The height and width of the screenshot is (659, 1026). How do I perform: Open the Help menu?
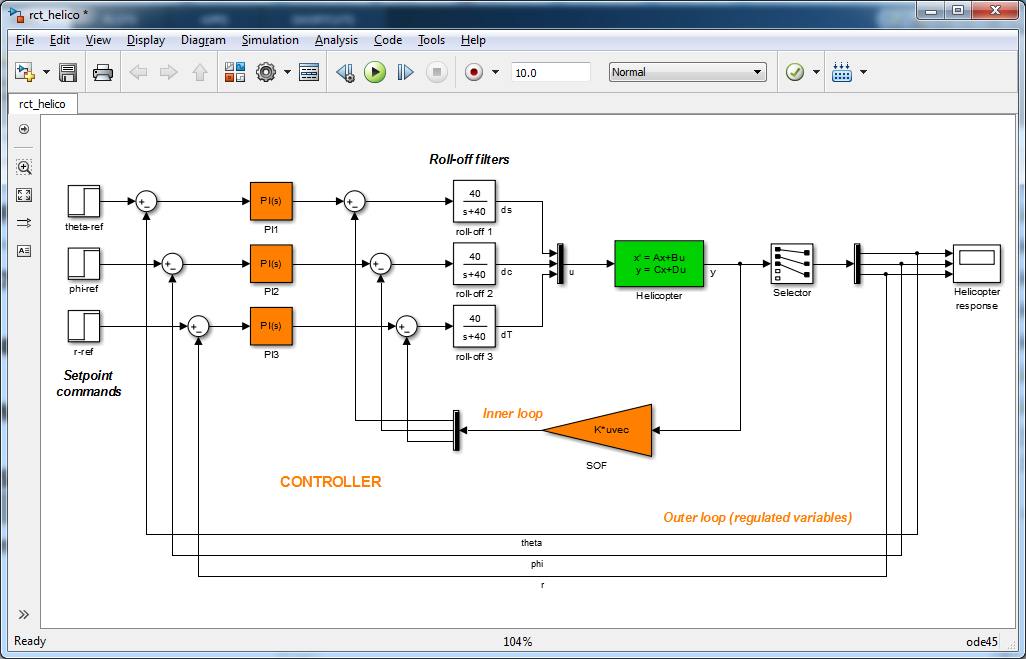[x=473, y=40]
